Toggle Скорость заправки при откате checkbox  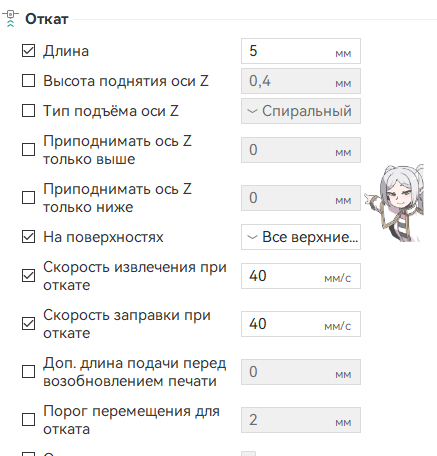28,324
